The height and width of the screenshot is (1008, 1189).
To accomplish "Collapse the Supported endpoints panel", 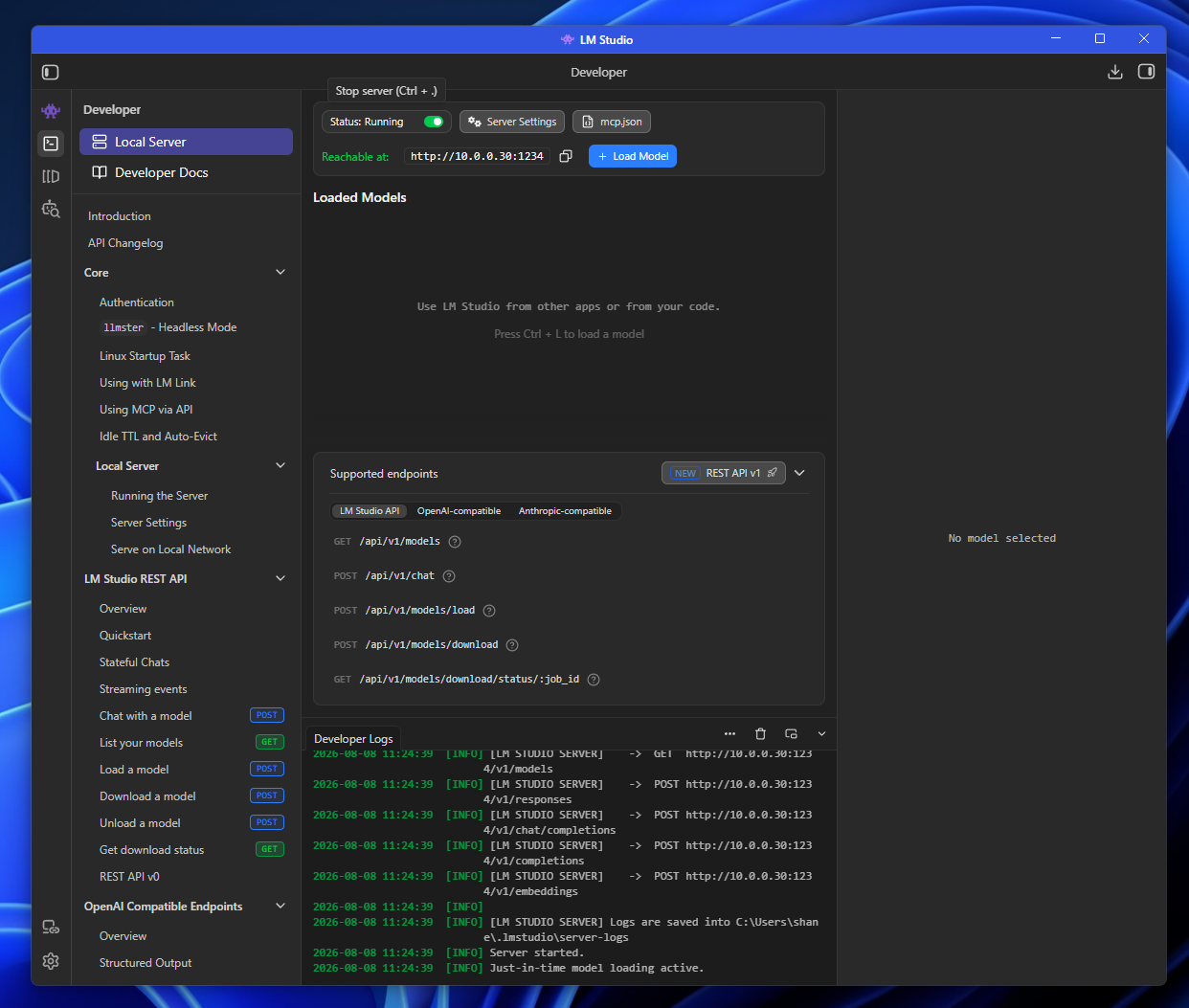I will [x=799, y=473].
